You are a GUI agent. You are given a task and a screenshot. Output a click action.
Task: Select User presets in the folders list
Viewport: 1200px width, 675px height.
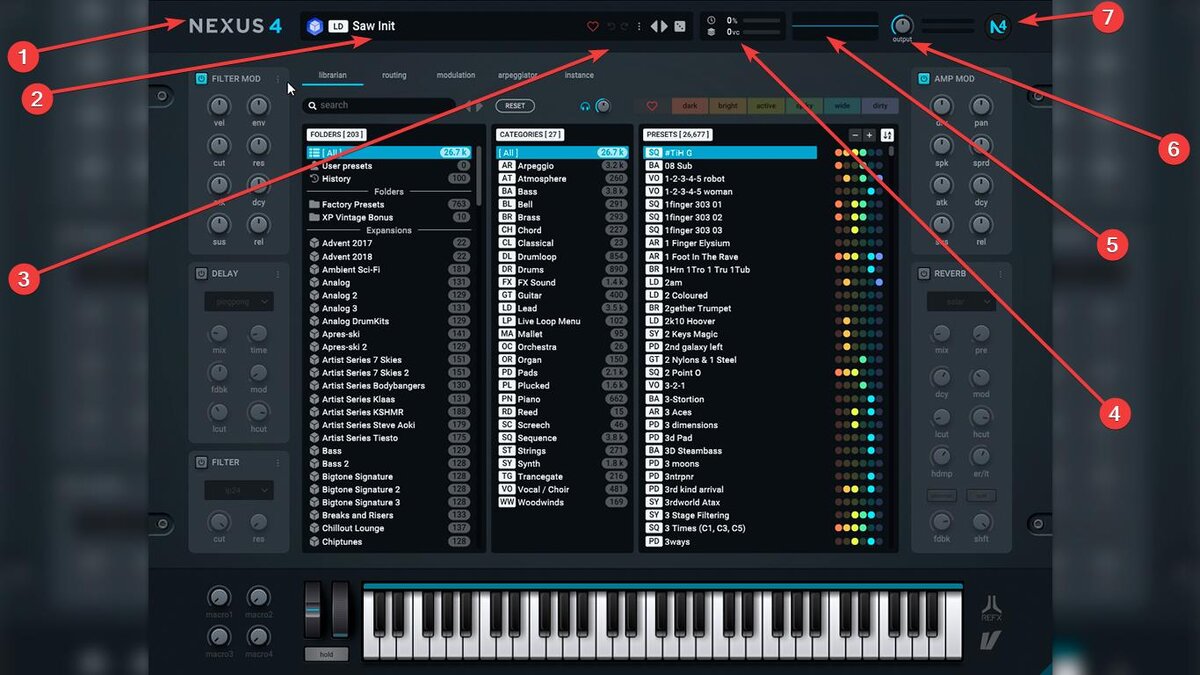[389, 166]
